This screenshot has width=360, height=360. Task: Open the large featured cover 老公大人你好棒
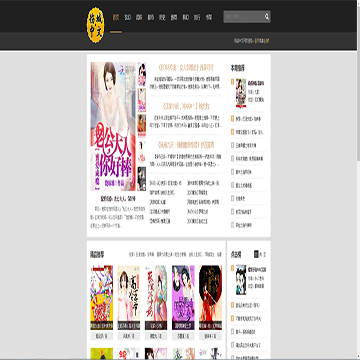[113, 126]
